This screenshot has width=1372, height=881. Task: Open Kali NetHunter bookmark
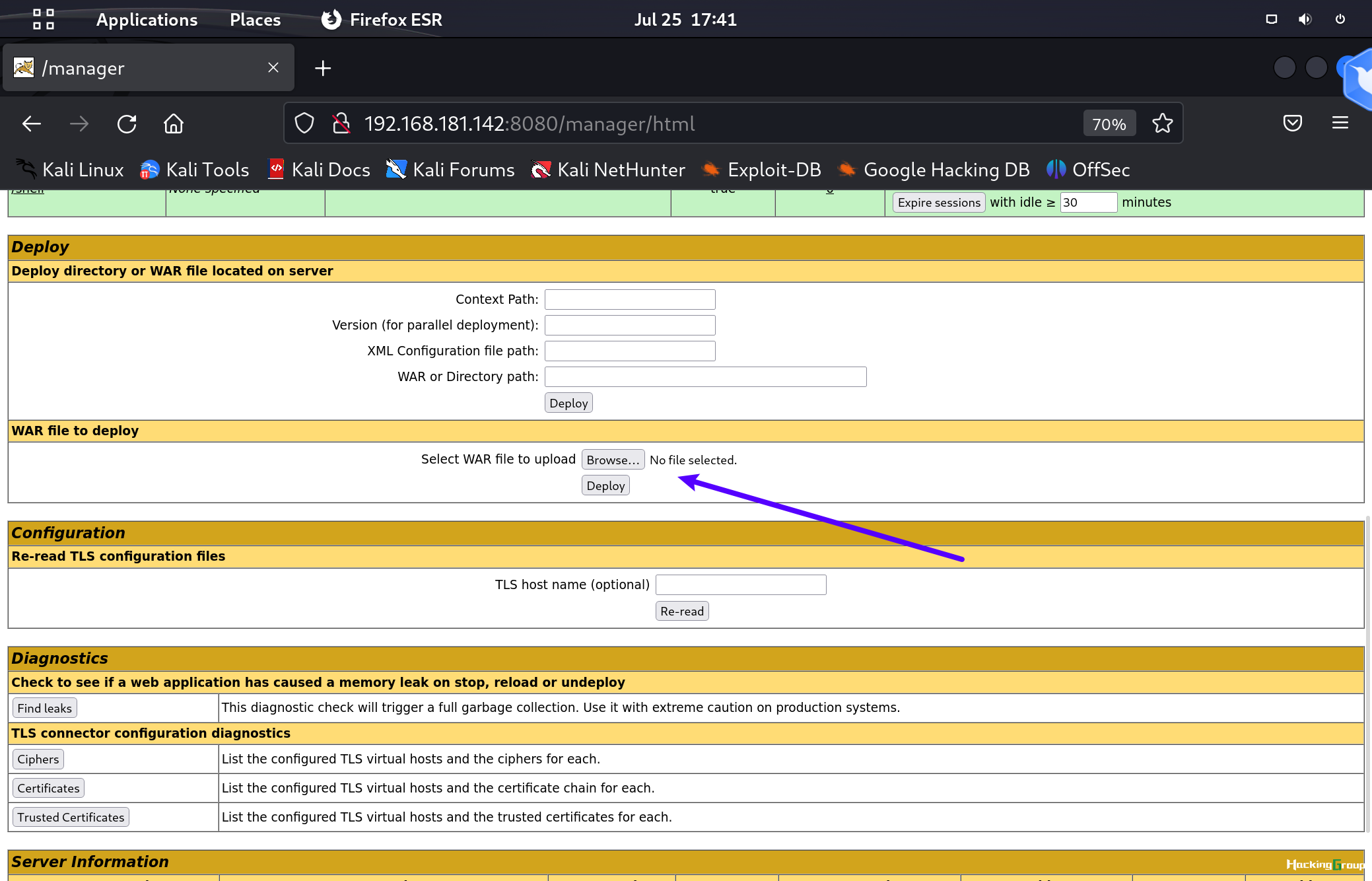608,170
